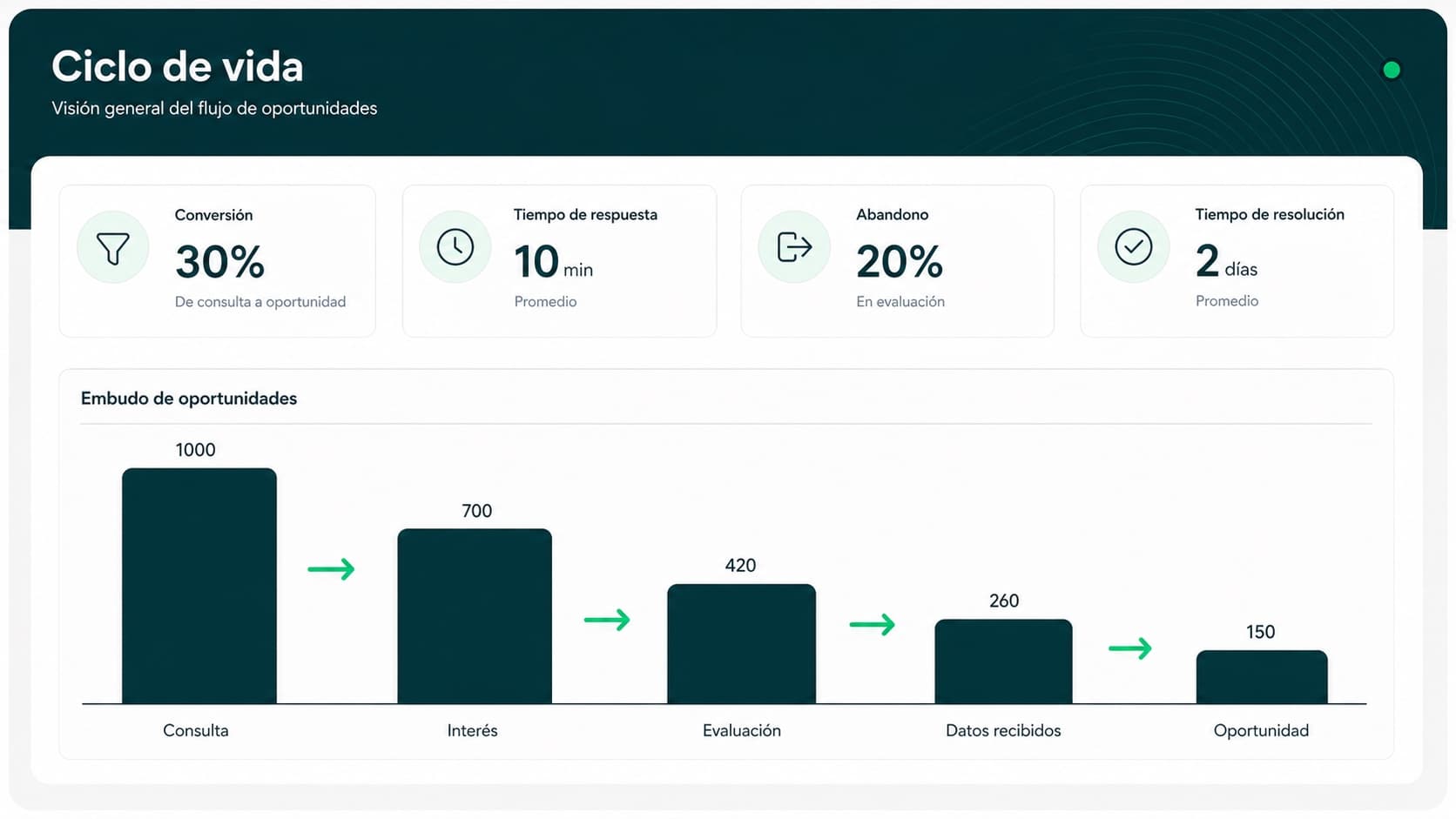This screenshot has height=819, width=1456.
Task: Click the En evaluación caption
Action: [x=900, y=302]
